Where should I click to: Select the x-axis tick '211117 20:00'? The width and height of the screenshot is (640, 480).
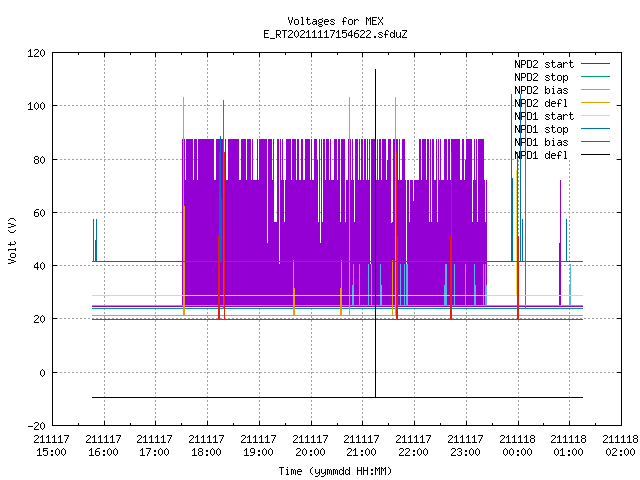[x=310, y=445]
